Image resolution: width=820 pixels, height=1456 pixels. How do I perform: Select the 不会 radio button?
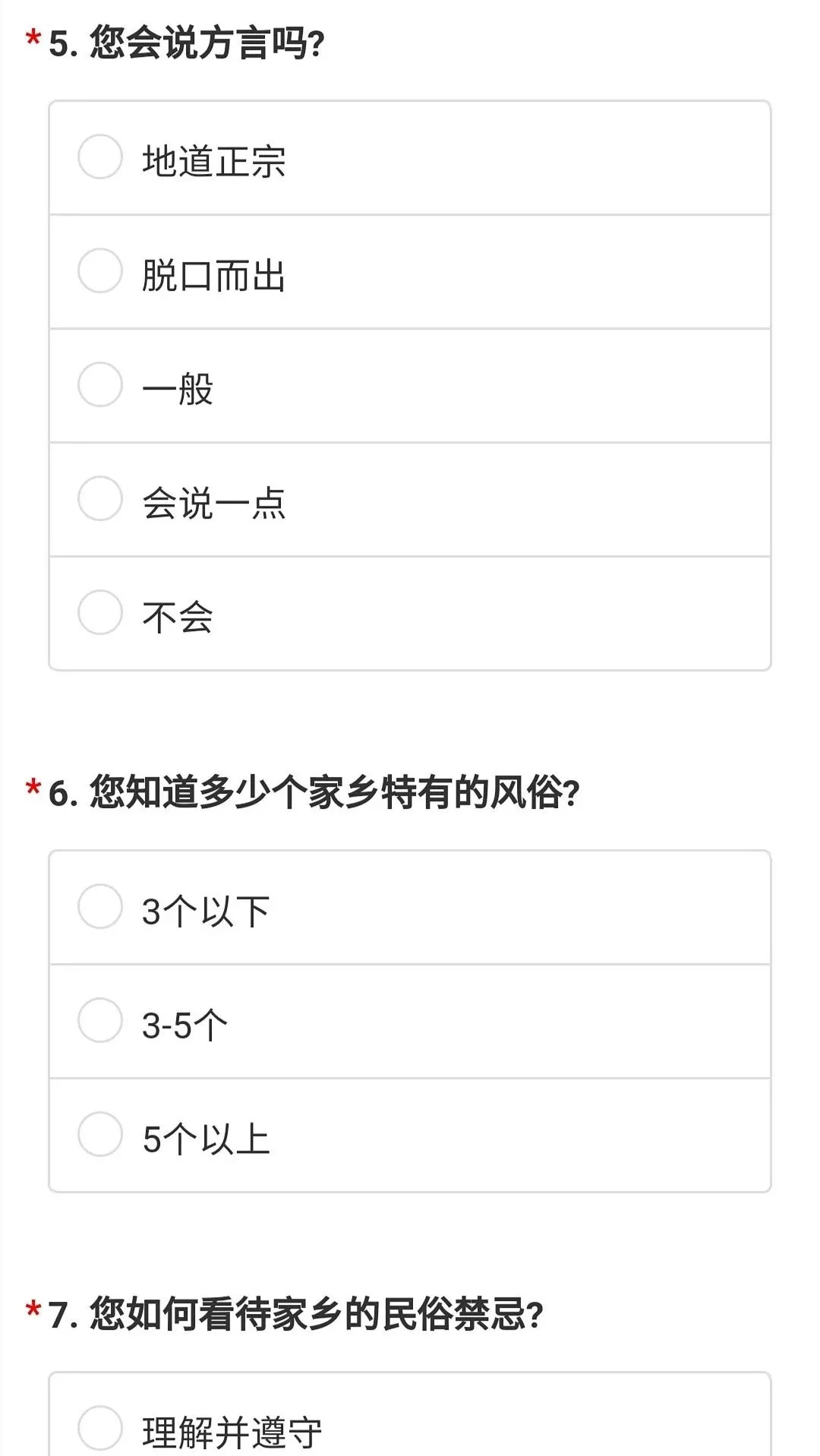tap(100, 613)
